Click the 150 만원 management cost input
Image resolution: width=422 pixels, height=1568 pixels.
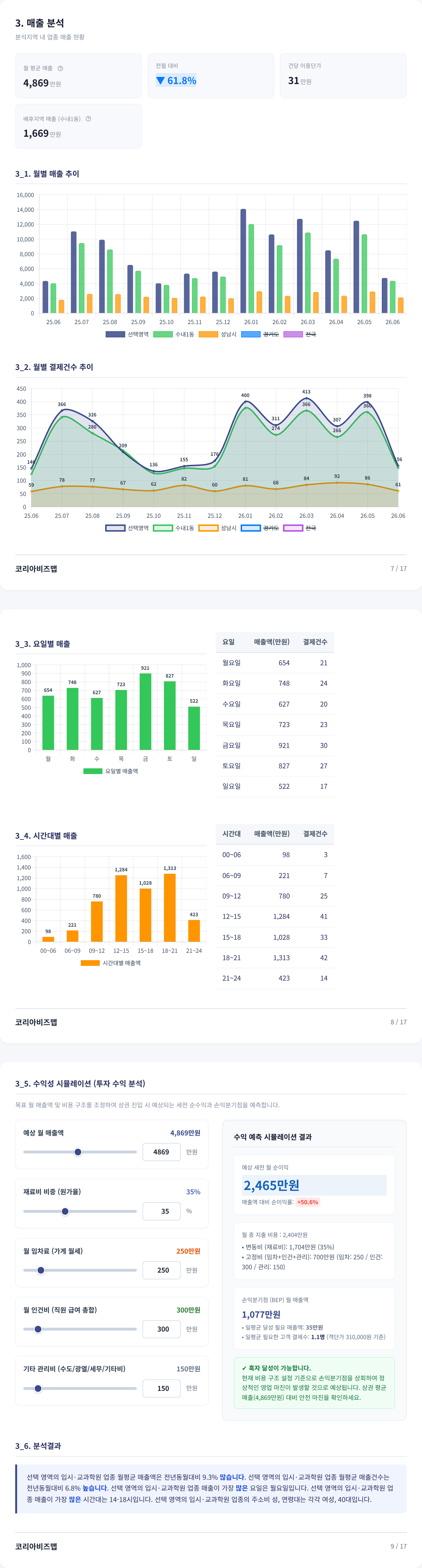tap(161, 1389)
